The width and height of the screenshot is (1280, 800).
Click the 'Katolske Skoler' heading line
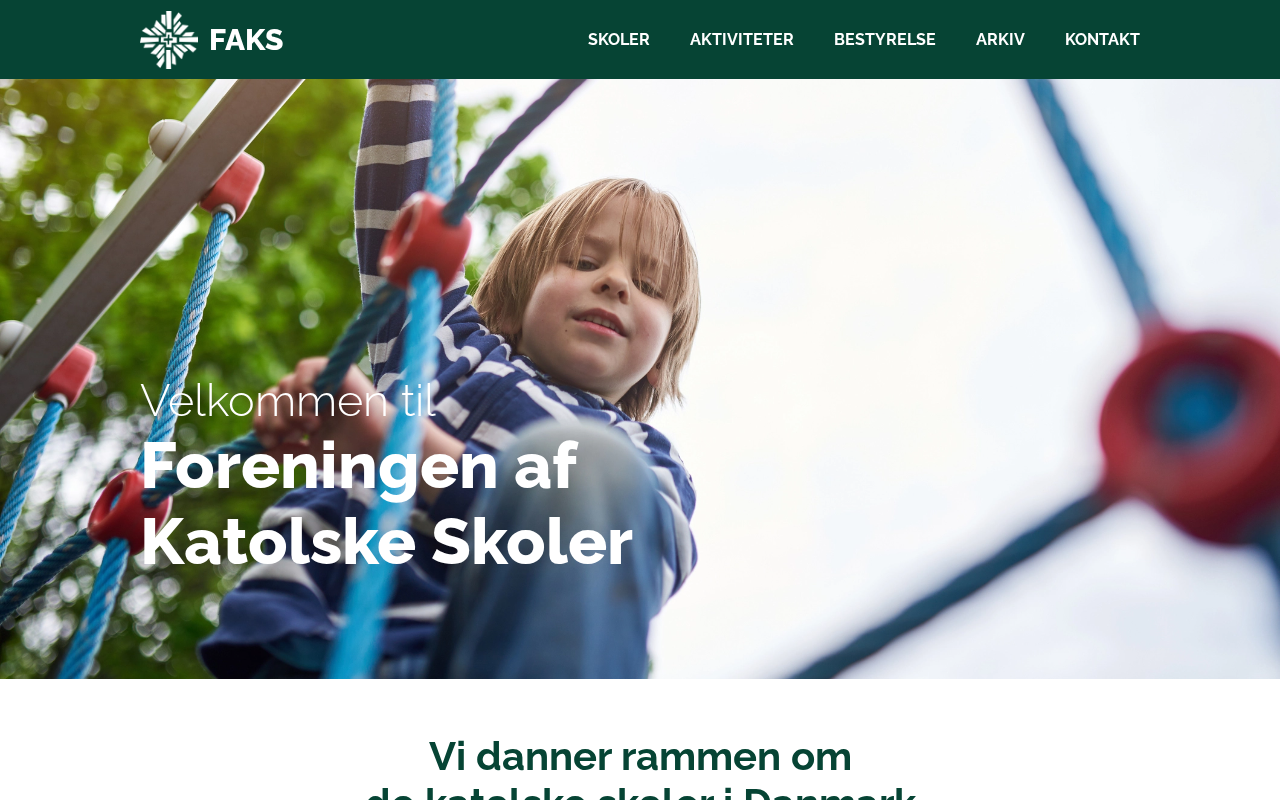click(x=387, y=542)
